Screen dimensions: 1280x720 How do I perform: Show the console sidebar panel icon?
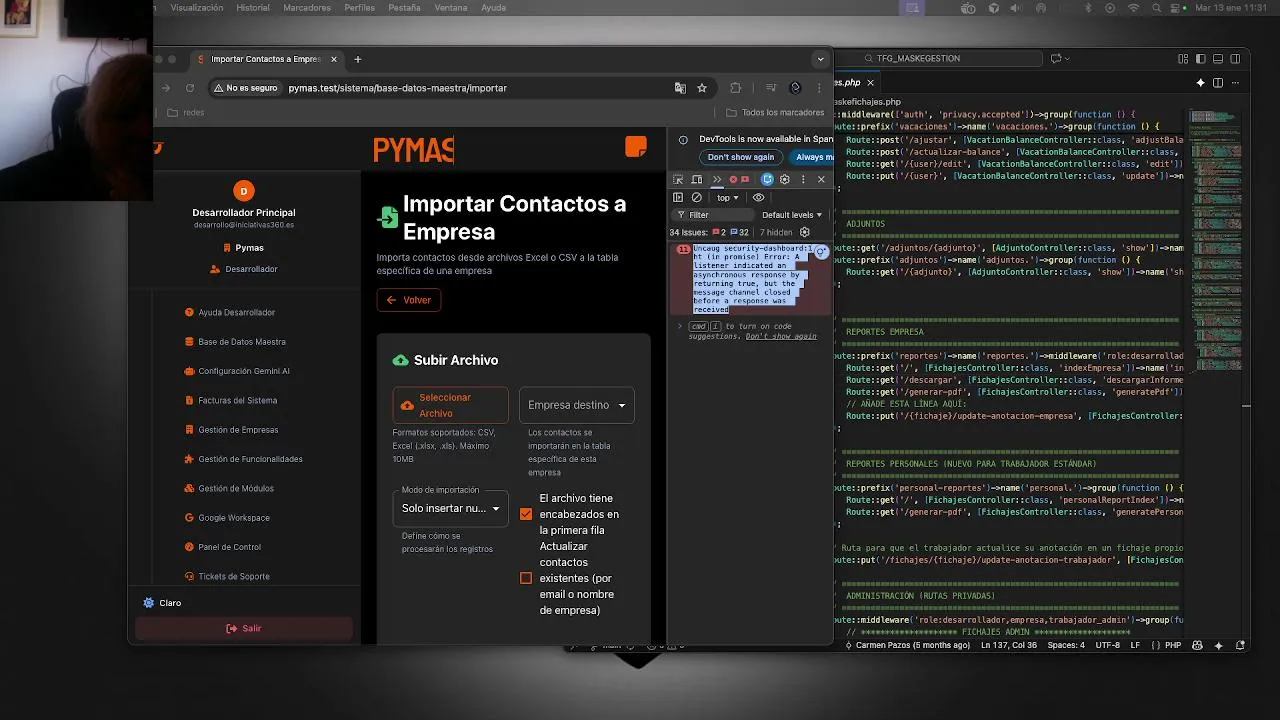pyautogui.click(x=678, y=198)
